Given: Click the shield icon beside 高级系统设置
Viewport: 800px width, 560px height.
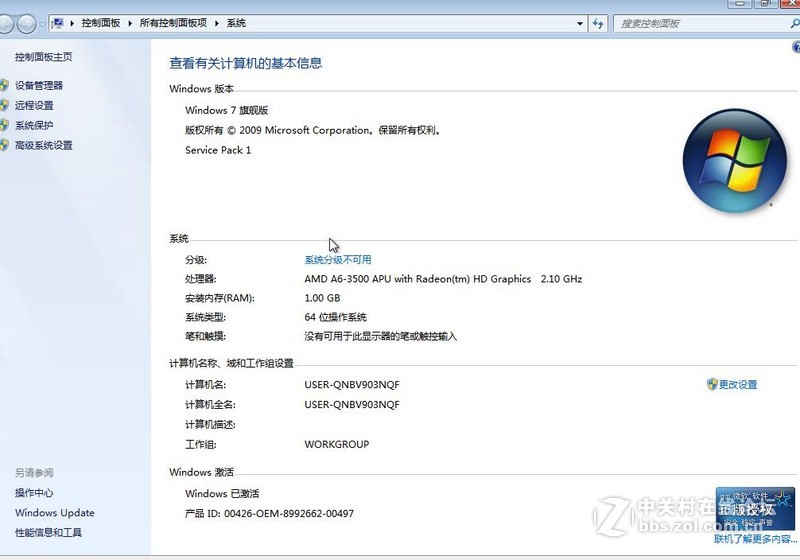Looking at the screenshot, I should 5,146.
